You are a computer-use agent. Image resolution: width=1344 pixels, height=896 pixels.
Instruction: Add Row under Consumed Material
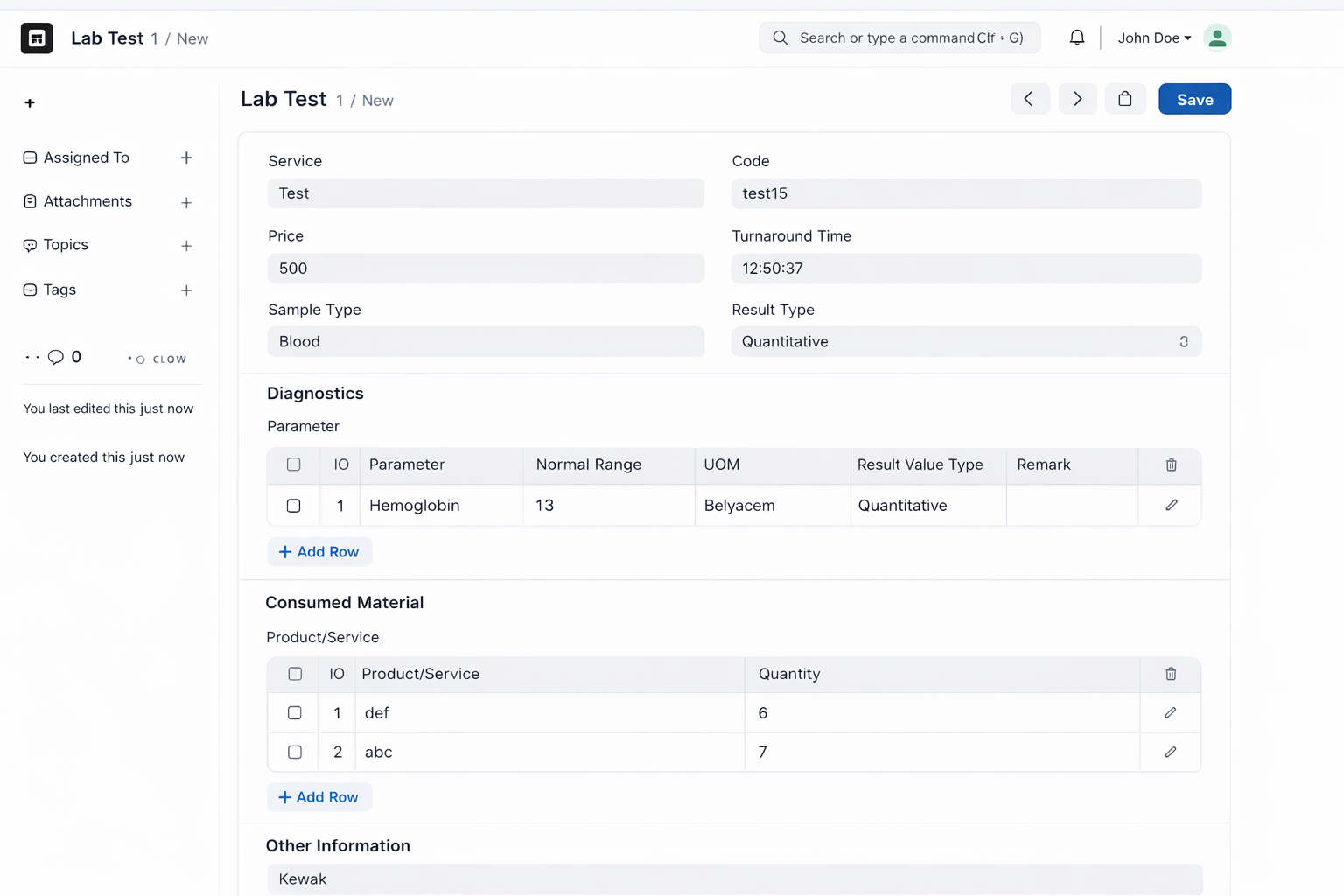point(318,797)
